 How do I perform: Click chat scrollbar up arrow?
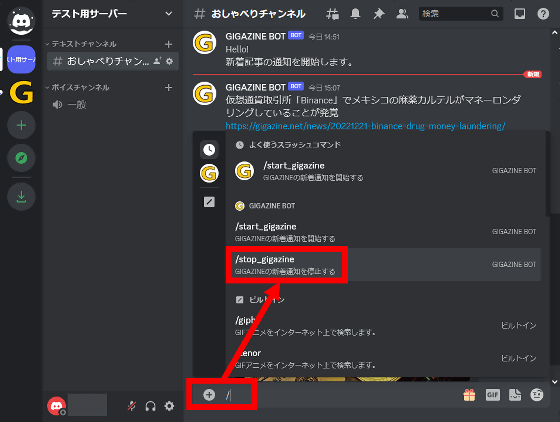coord(554,33)
